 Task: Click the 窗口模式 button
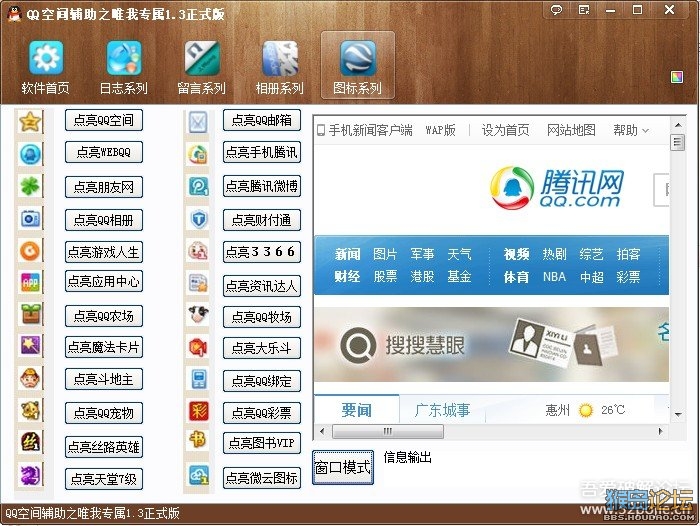click(343, 468)
